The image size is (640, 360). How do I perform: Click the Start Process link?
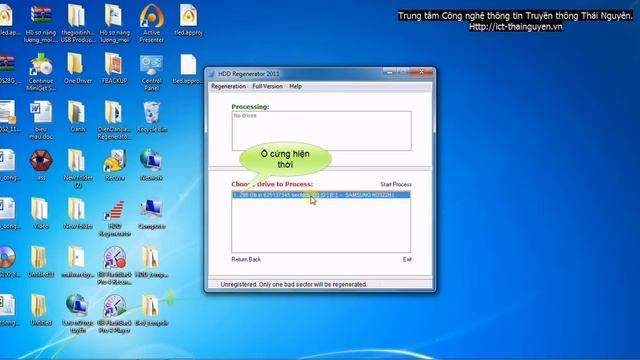[x=396, y=184]
